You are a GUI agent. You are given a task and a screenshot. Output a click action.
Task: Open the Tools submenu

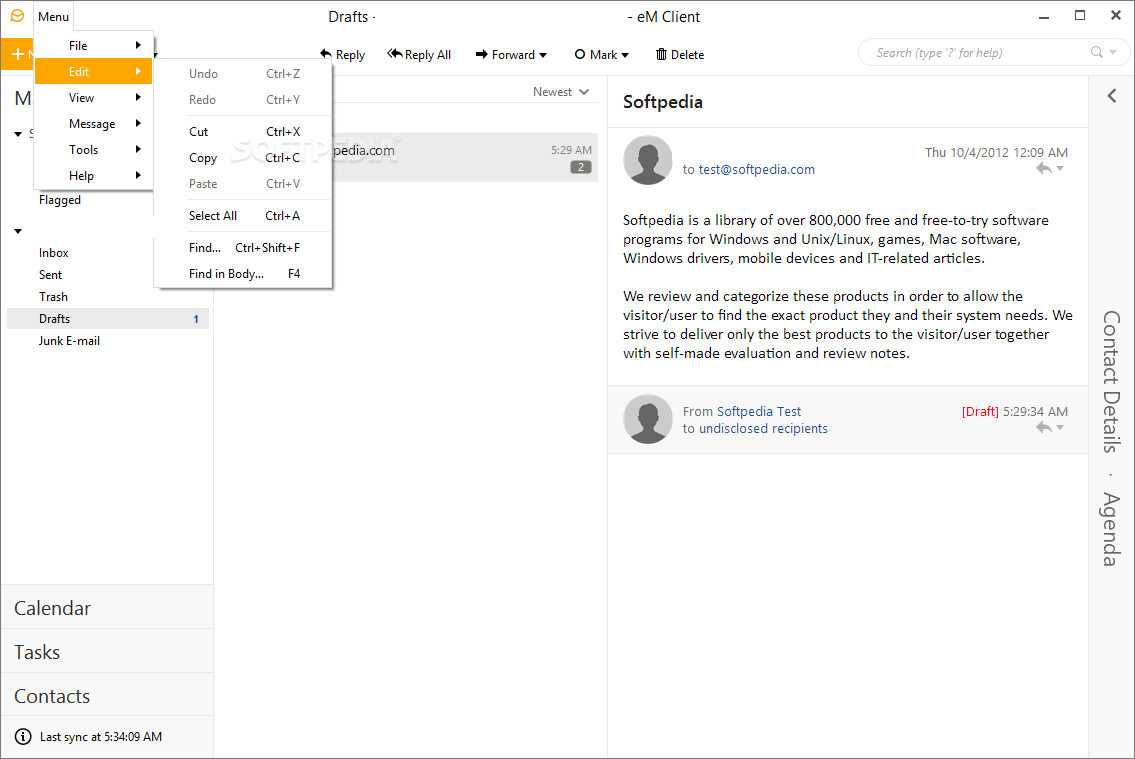[93, 150]
